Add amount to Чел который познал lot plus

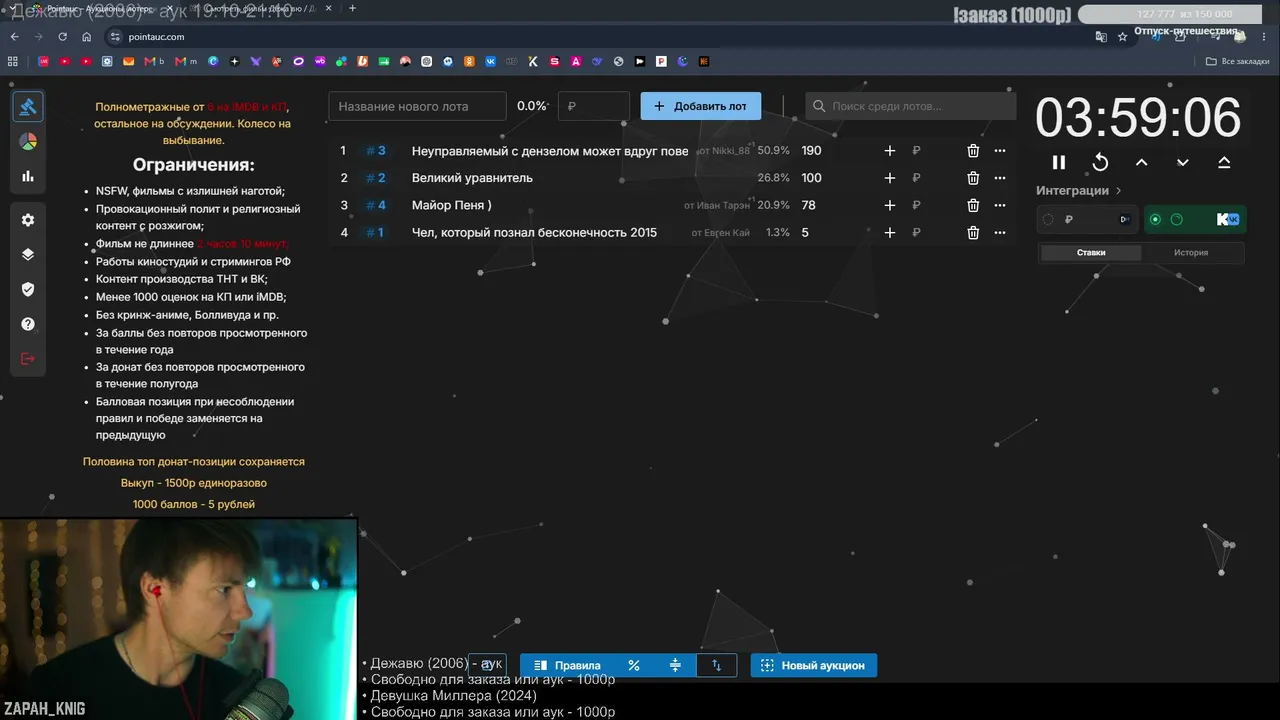tap(890, 232)
